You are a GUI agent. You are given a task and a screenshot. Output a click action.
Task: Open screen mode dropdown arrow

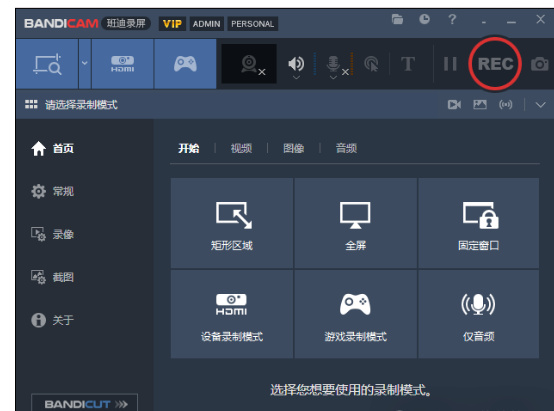click(85, 64)
